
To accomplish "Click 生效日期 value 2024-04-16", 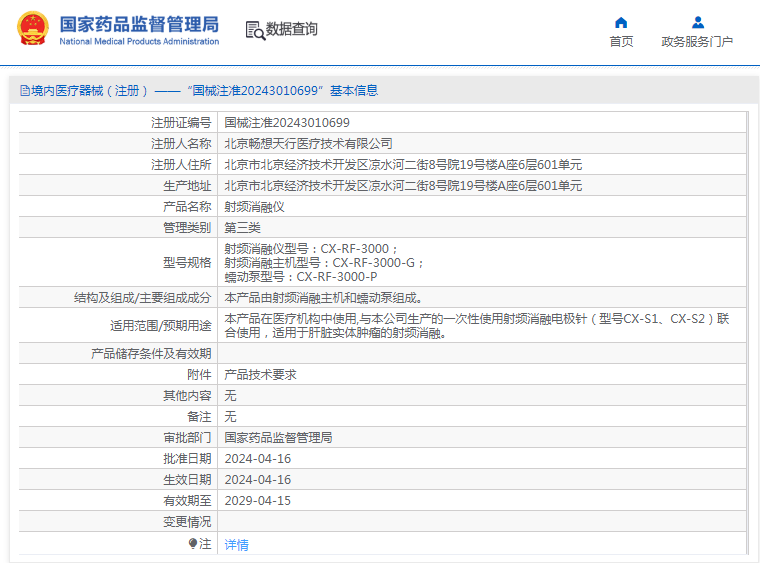I will tap(258, 480).
